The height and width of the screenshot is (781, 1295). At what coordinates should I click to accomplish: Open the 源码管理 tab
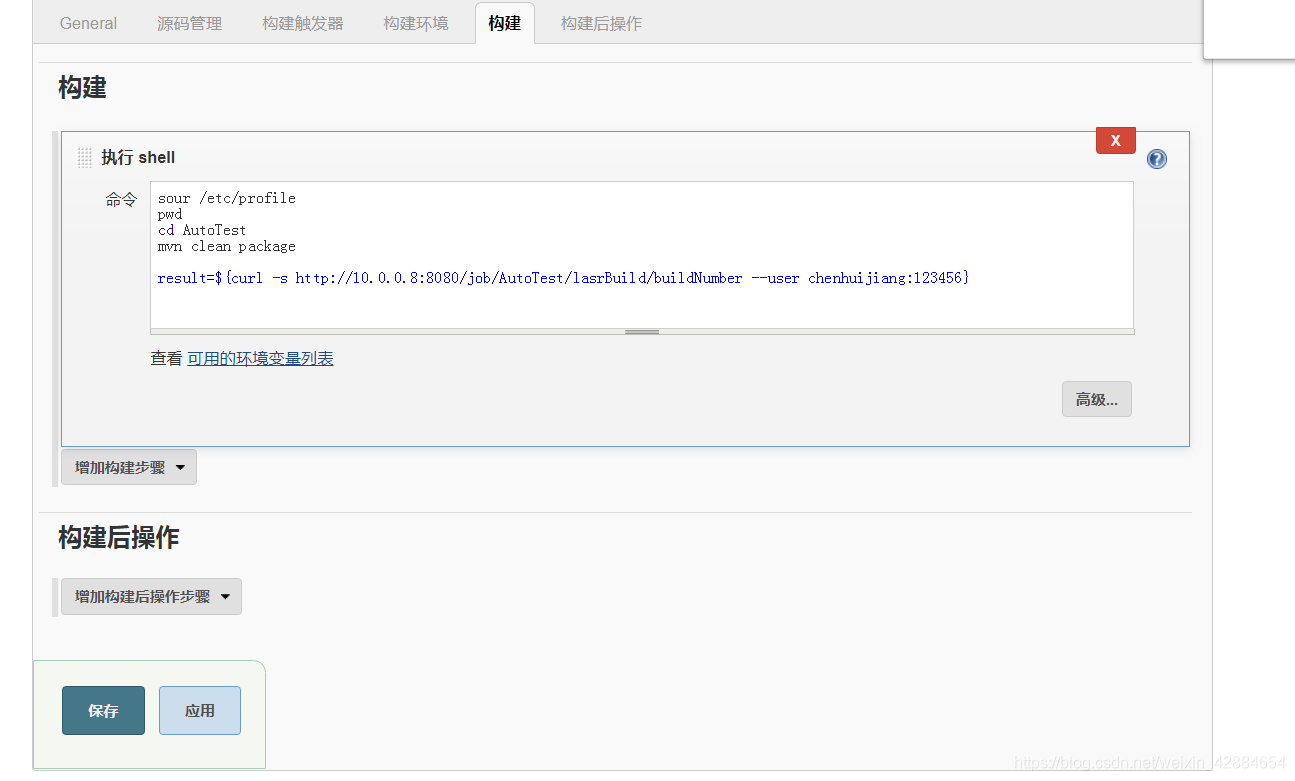190,23
